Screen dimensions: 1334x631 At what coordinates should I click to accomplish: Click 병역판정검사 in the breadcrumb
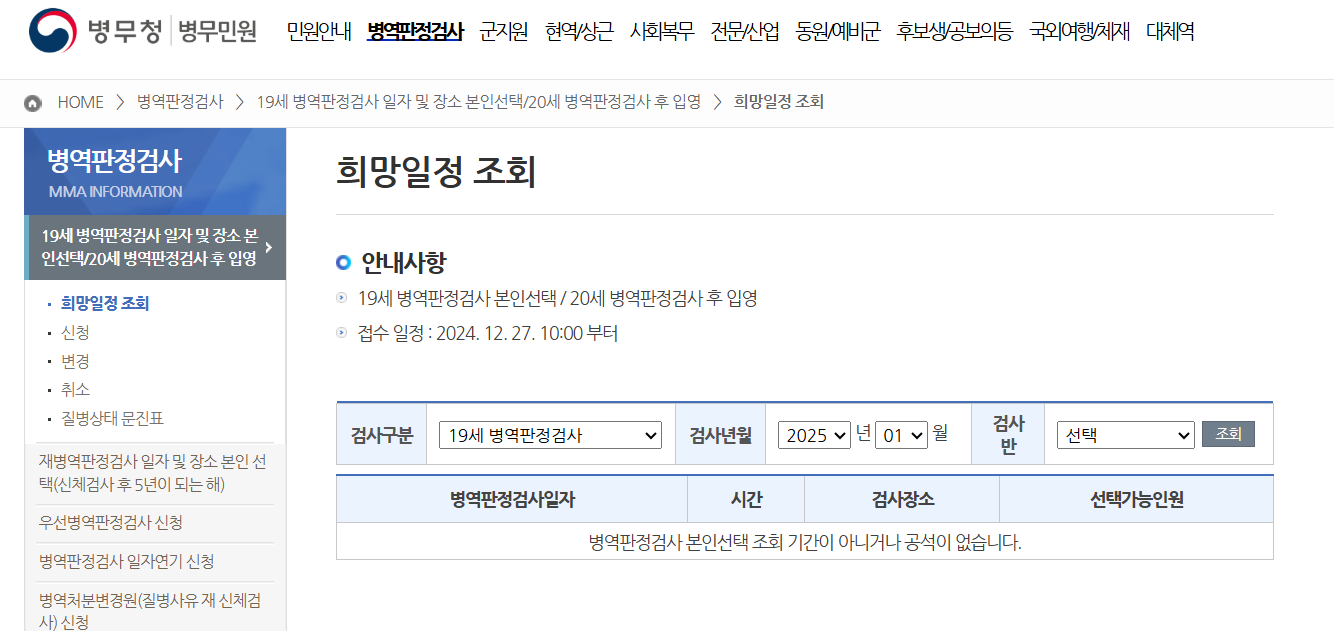(x=180, y=102)
